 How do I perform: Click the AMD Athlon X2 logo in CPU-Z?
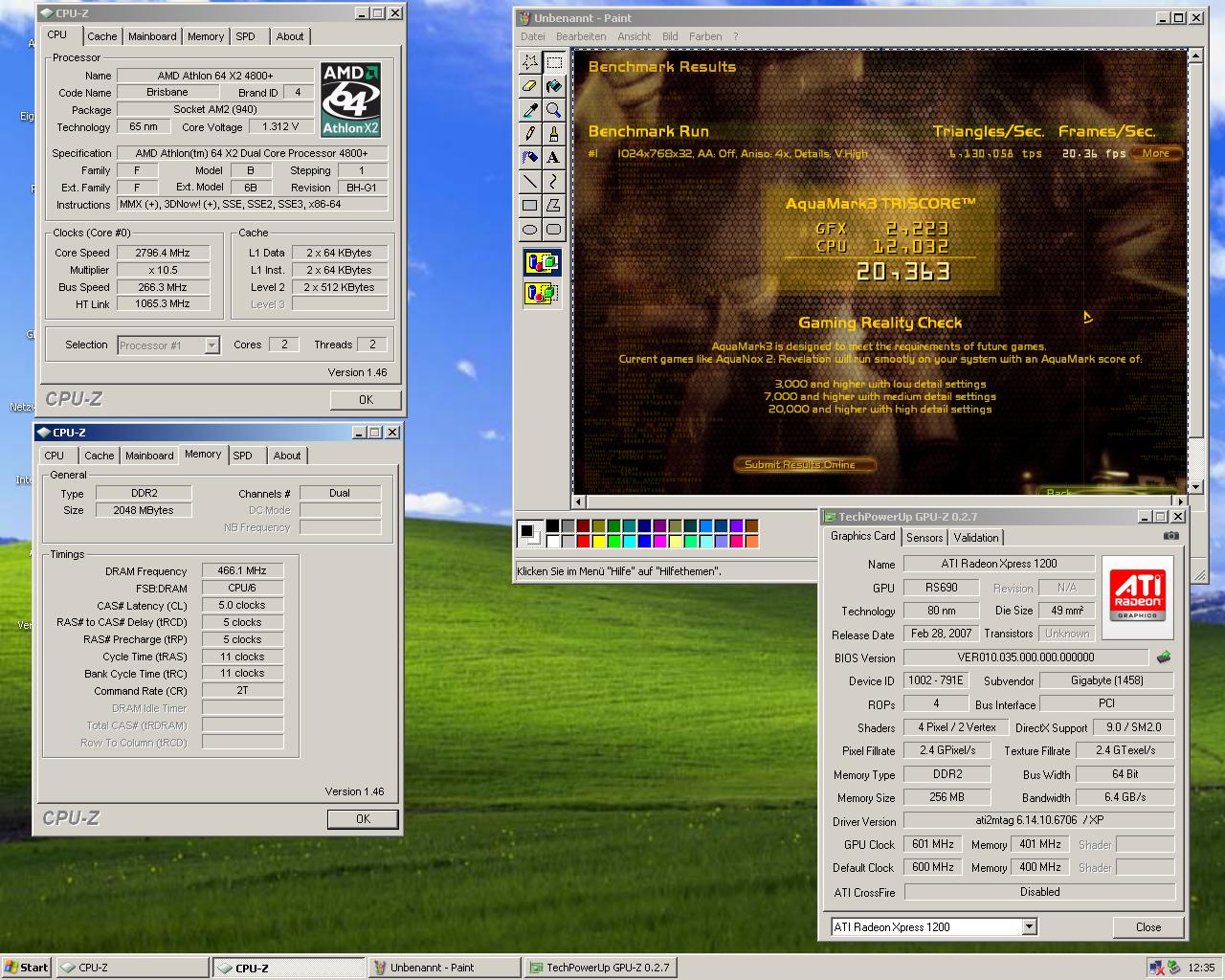350,100
